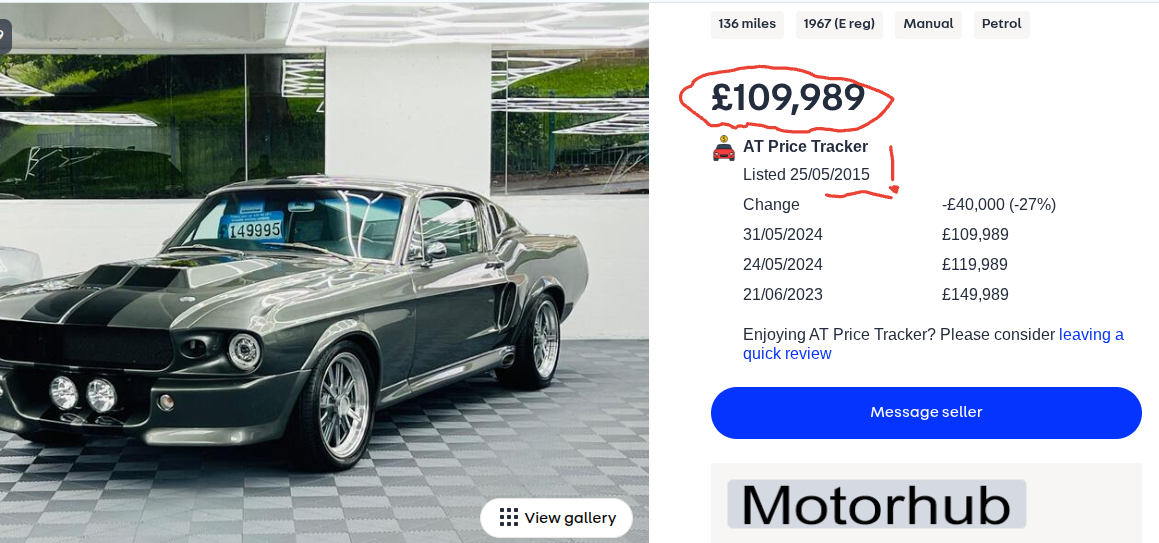Click the grid icon beside View gallery
Image resolution: width=1159 pixels, height=543 pixels.
pyautogui.click(x=509, y=517)
